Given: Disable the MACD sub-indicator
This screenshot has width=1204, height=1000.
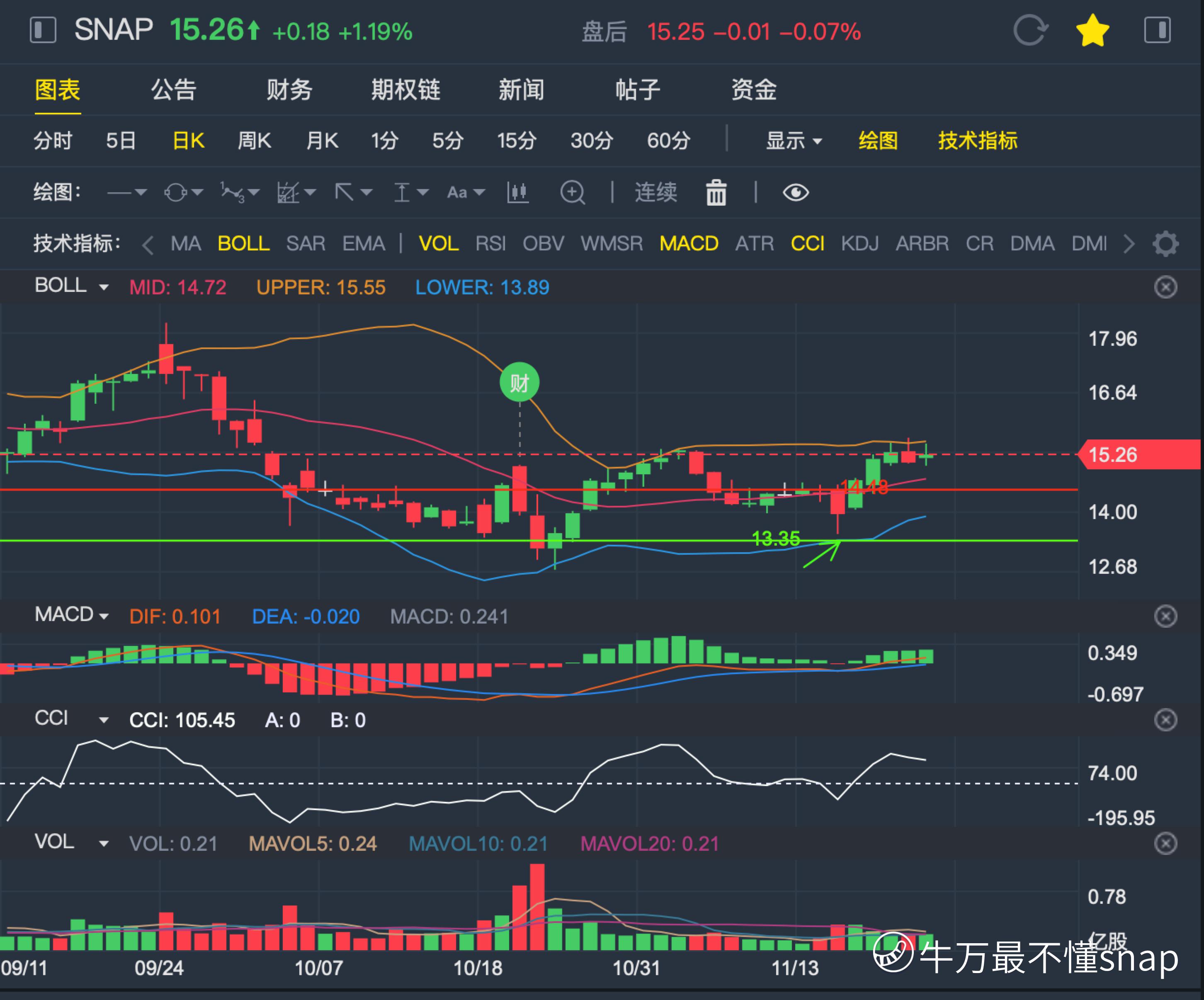Looking at the screenshot, I should click(x=689, y=244).
